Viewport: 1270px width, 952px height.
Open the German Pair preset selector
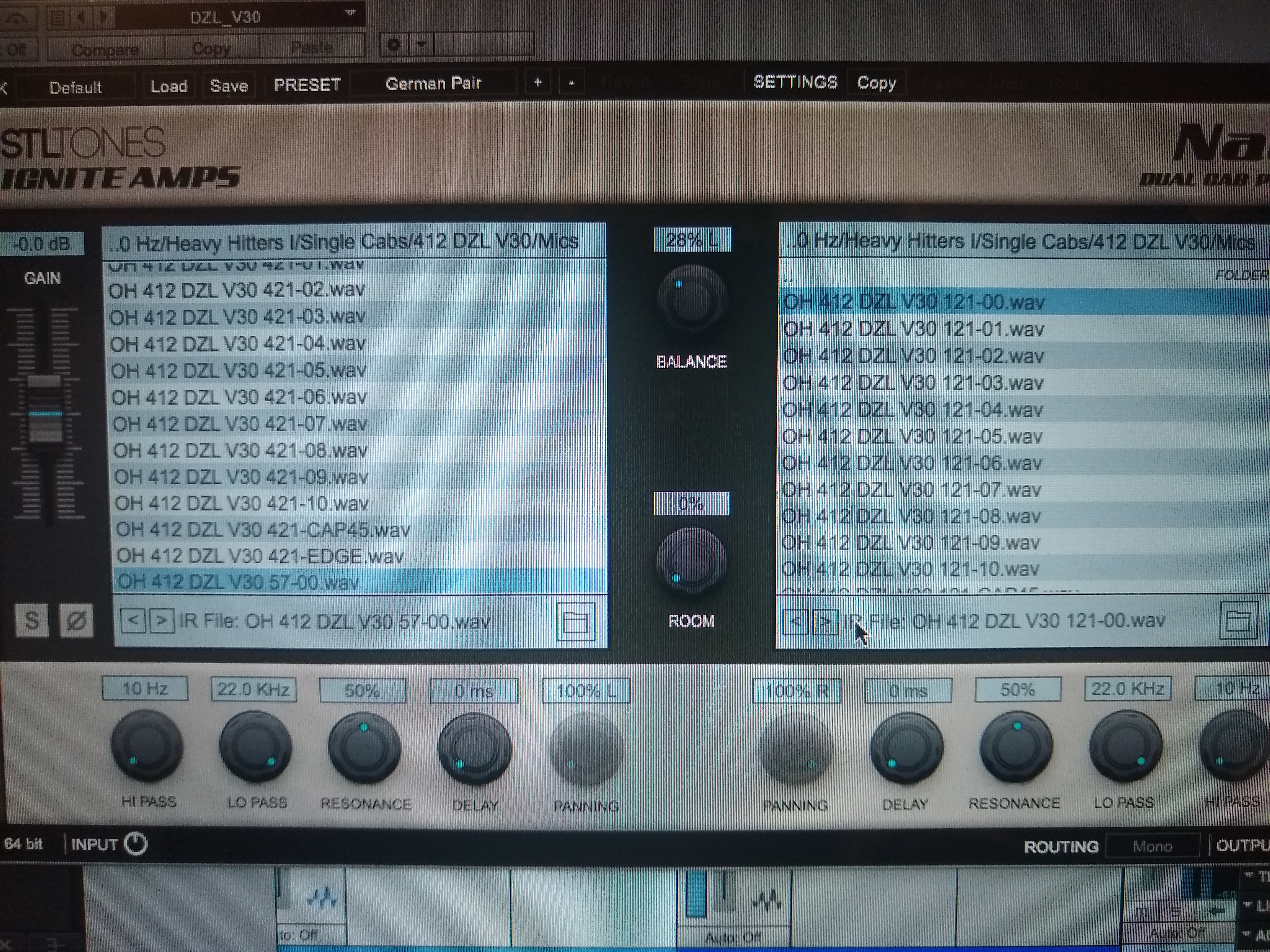click(433, 84)
